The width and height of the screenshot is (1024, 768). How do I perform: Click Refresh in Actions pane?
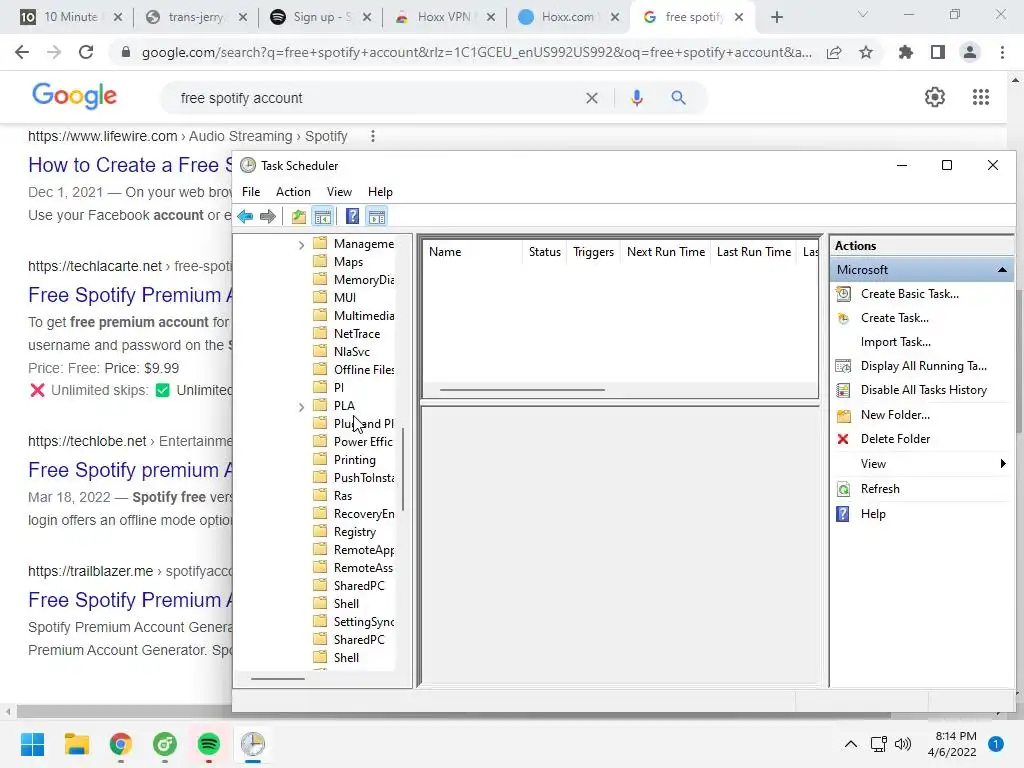[880, 488]
